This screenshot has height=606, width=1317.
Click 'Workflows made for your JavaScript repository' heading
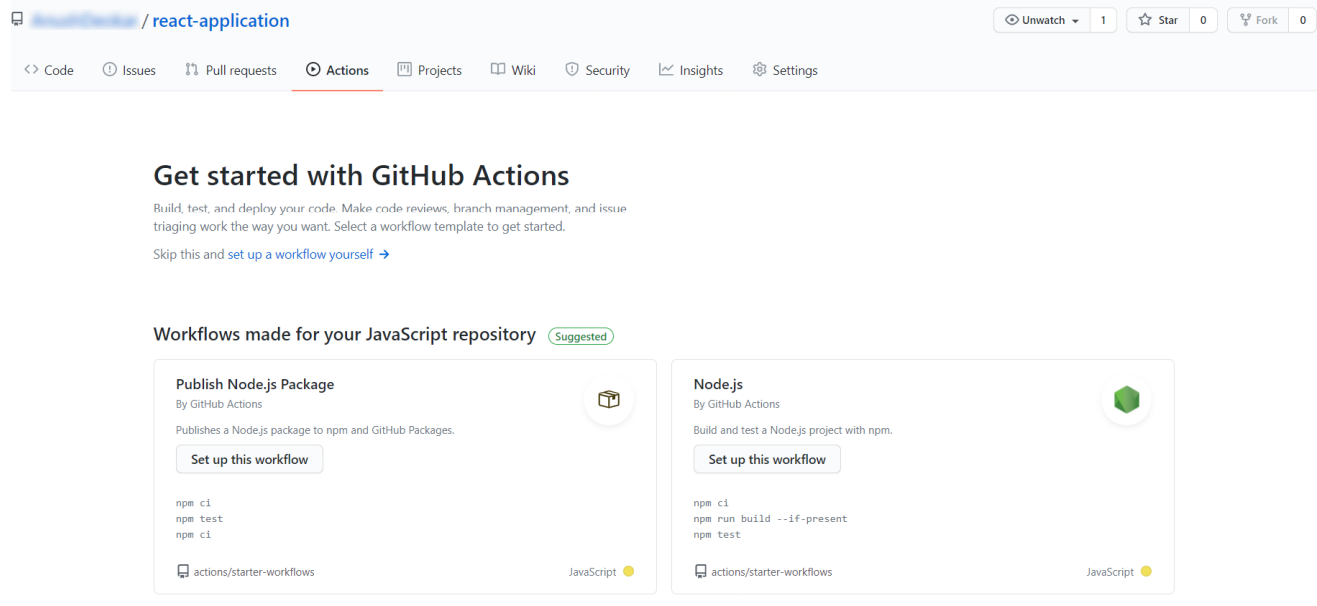344,334
